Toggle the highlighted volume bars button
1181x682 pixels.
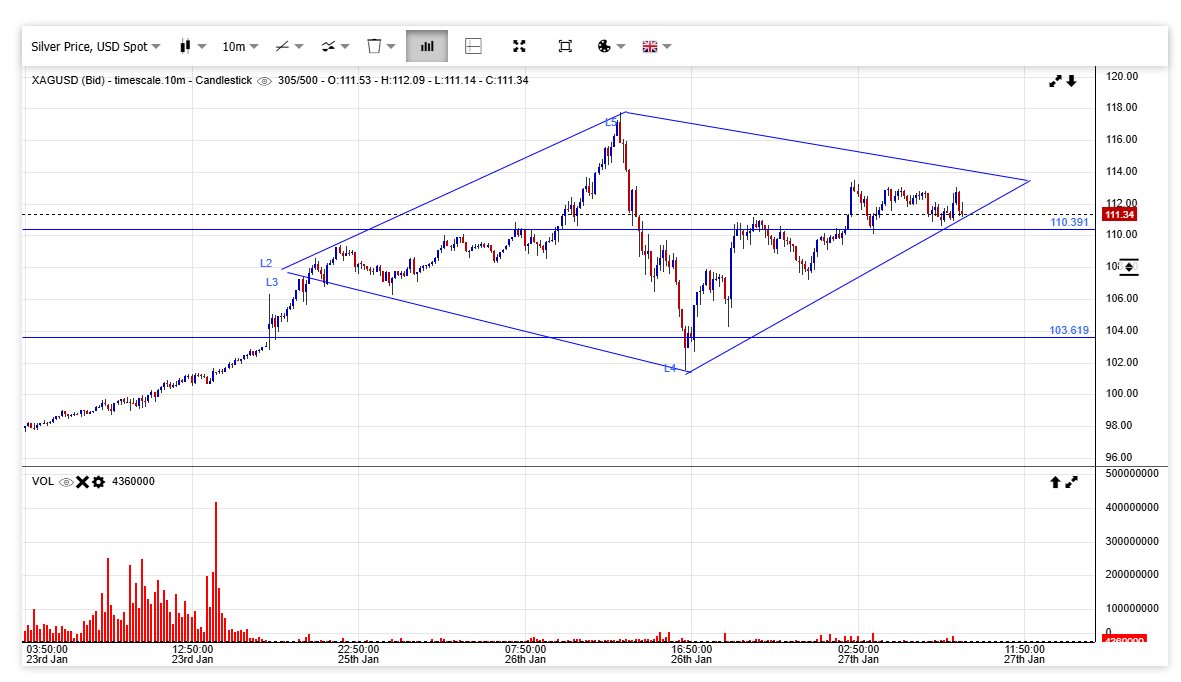coord(427,46)
